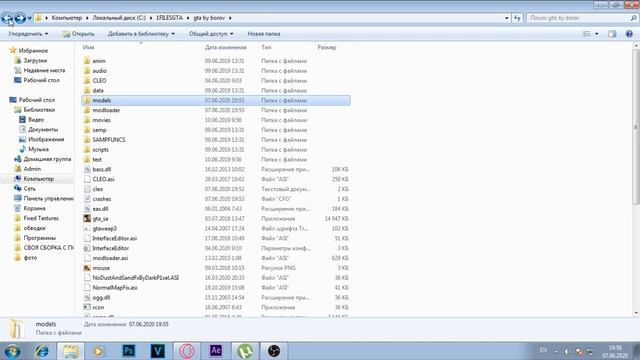
Task: Sort by the Тип column header
Action: pos(266,47)
